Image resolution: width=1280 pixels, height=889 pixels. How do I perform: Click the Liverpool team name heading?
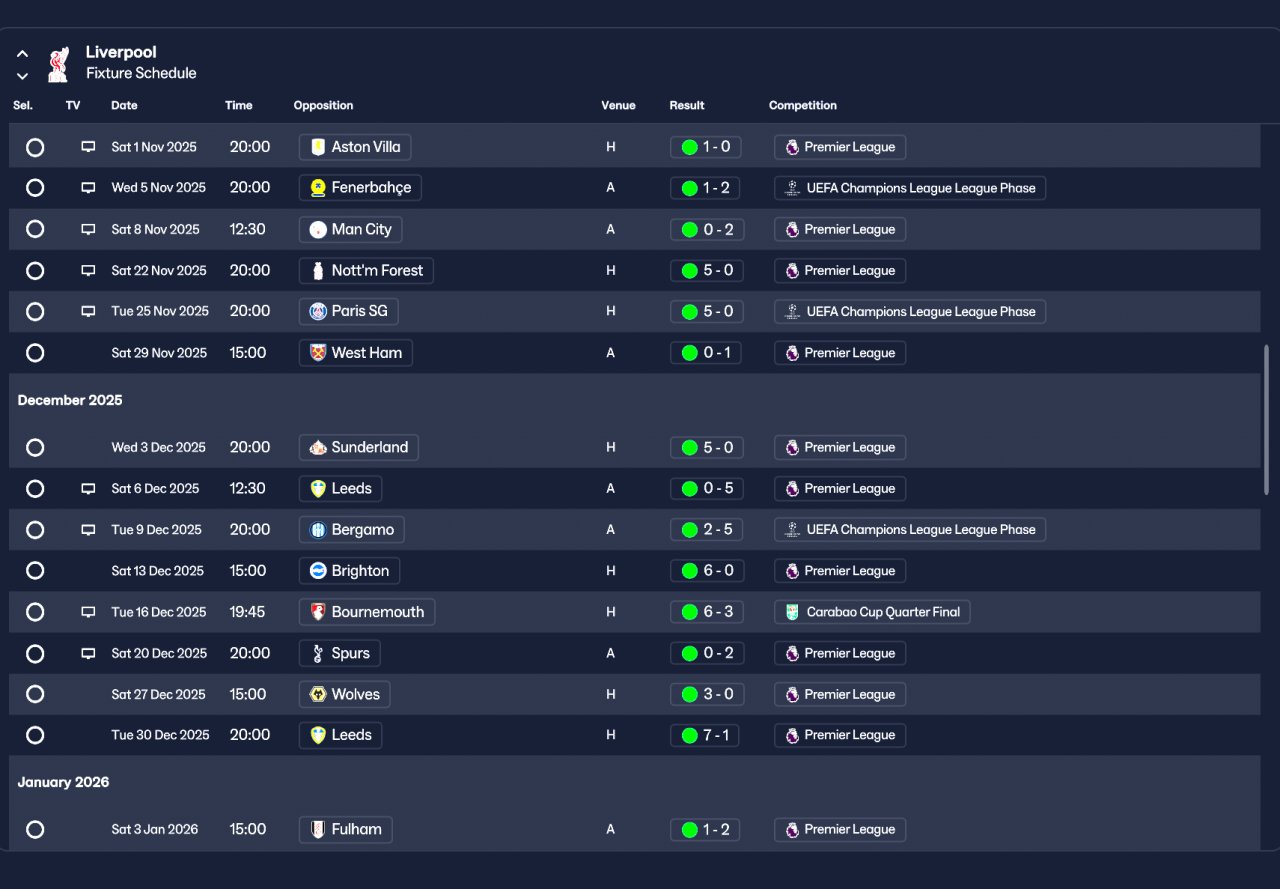click(121, 52)
